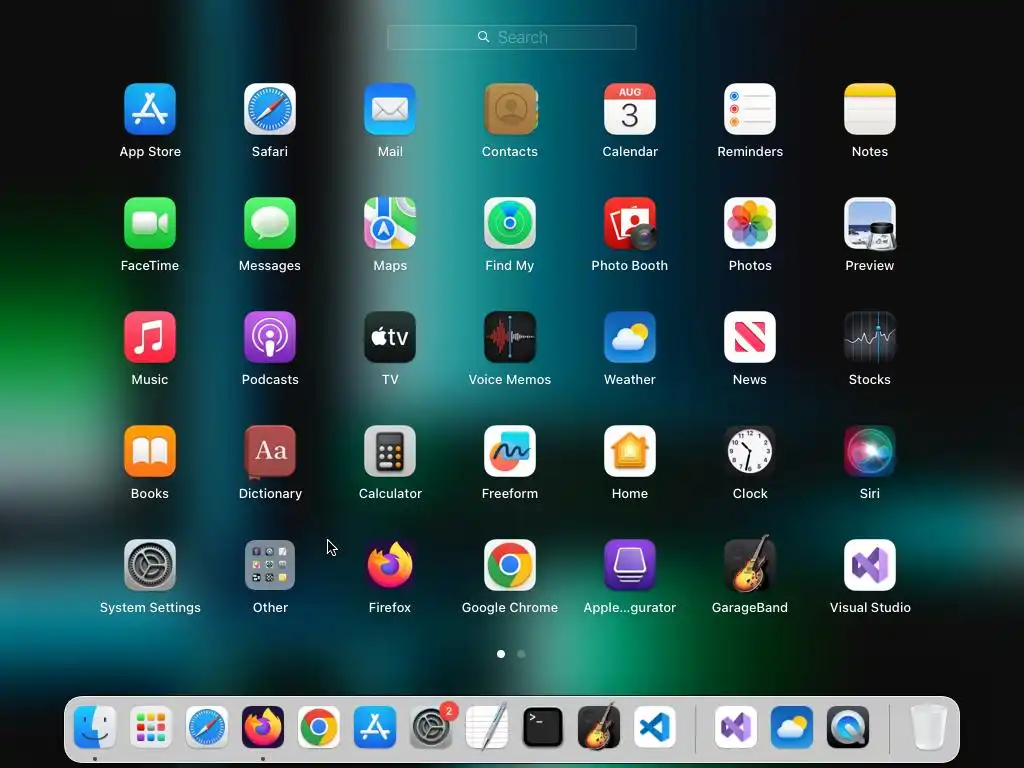This screenshot has height=768, width=1024.
Task: Click the Launchpad Search field
Action: tap(512, 37)
